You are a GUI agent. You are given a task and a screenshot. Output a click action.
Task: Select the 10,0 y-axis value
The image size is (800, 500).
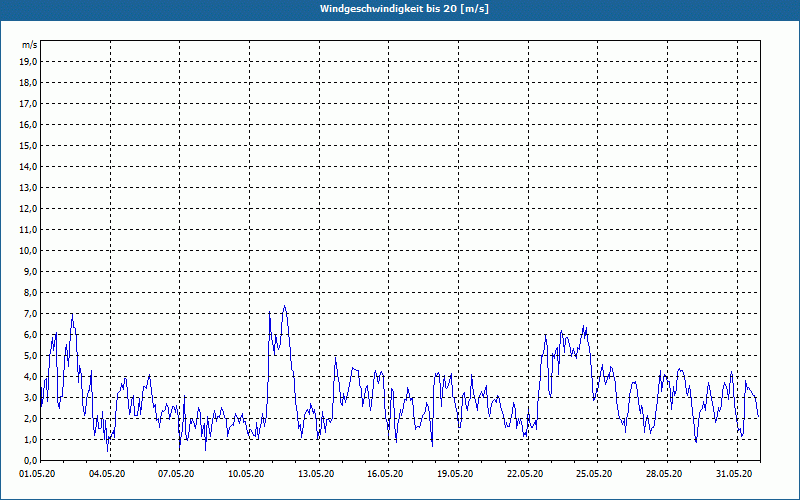(x=28, y=251)
